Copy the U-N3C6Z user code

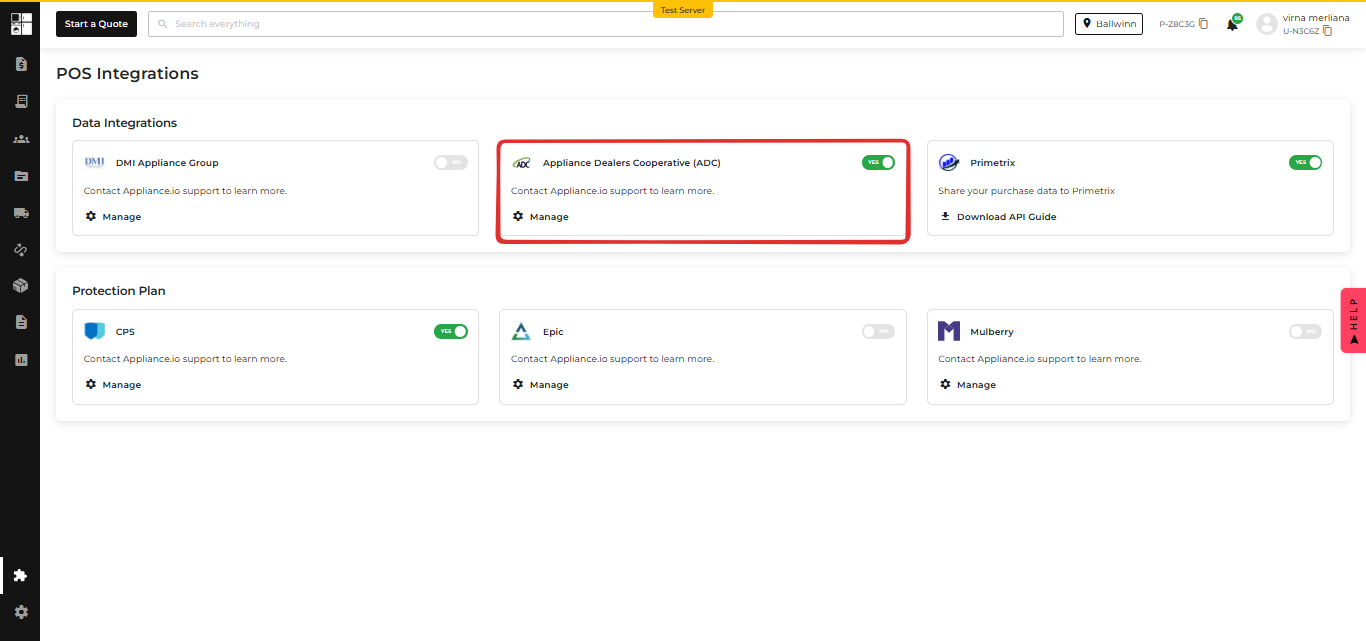(1327, 30)
